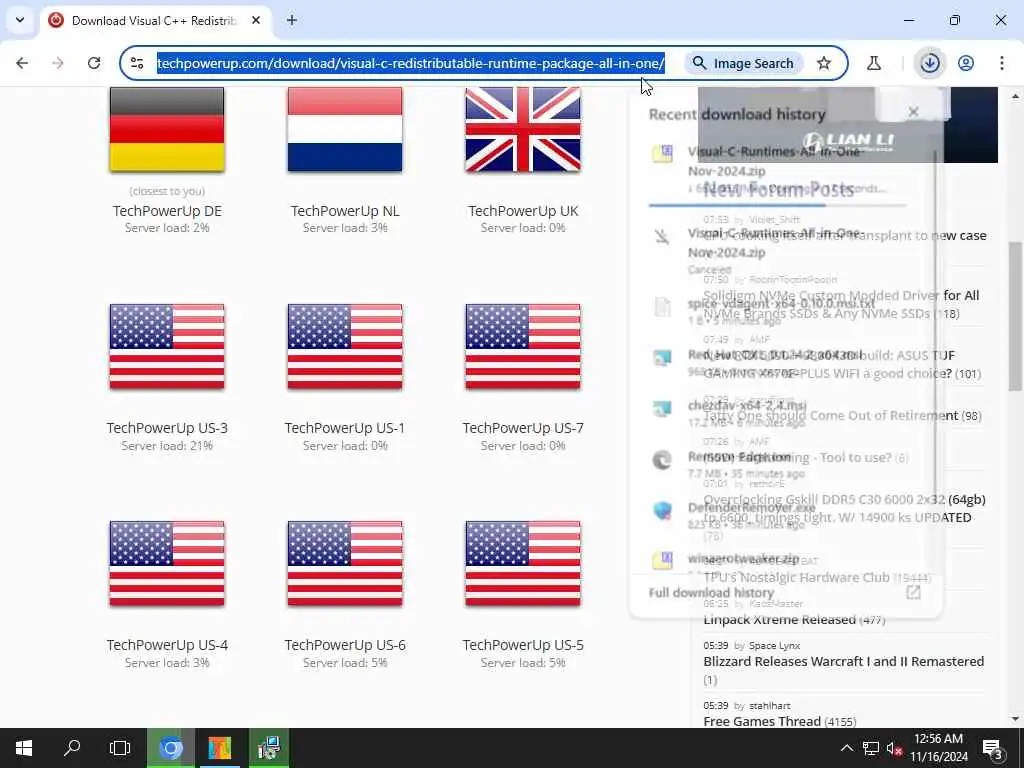Click the scrollbar up arrow
This screenshot has width=1024, height=768.
[x=1016, y=96]
